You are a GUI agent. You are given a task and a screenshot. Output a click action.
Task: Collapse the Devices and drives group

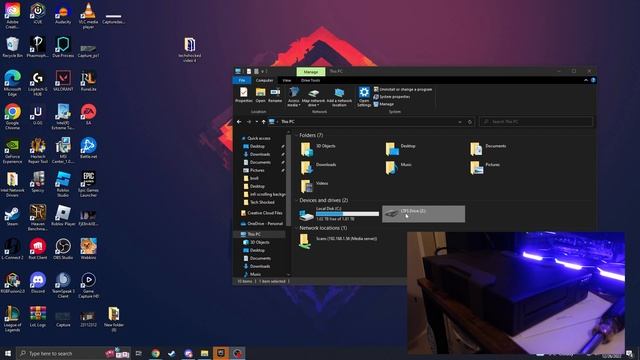(x=297, y=200)
